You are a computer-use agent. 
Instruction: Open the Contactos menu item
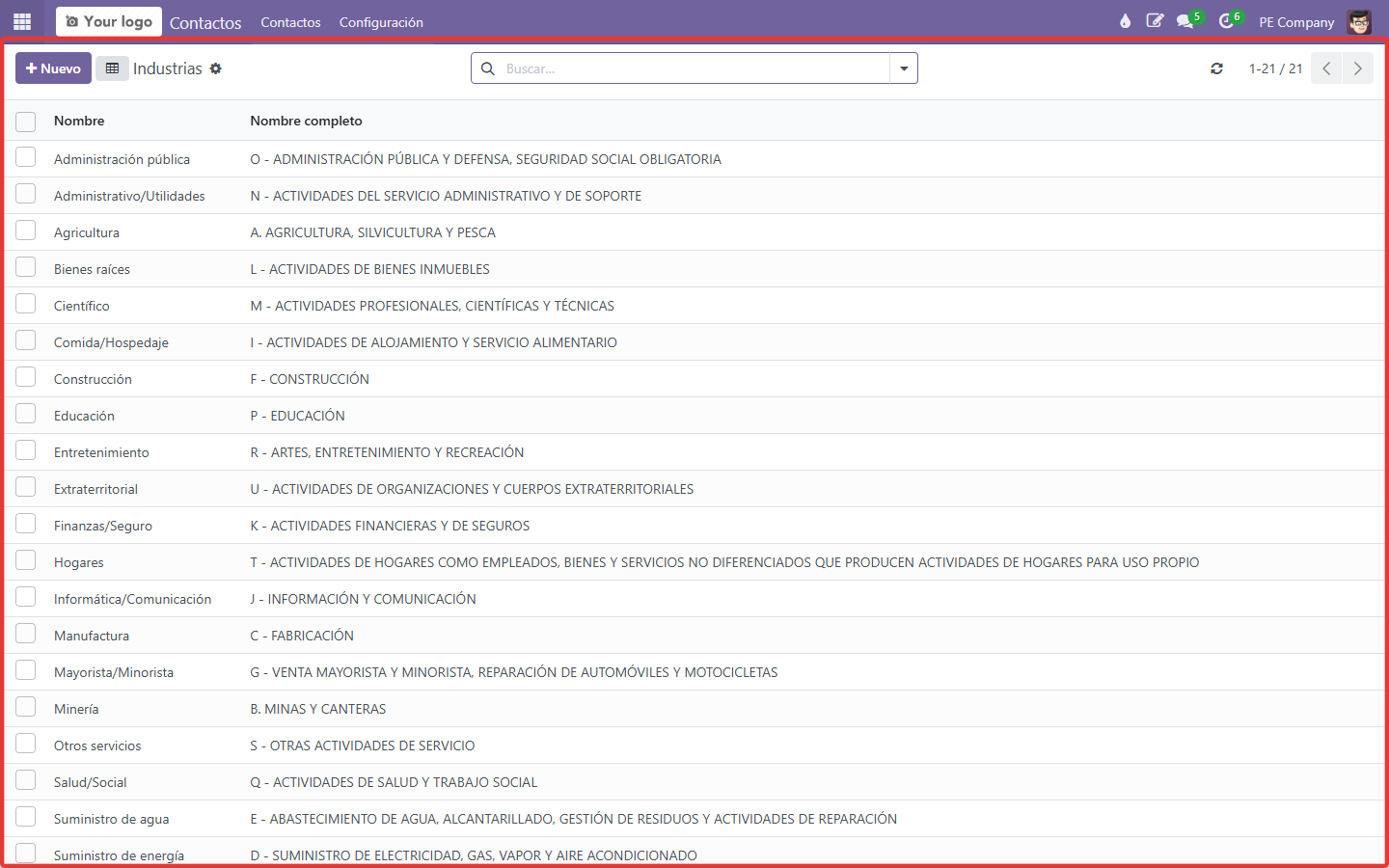point(290,22)
